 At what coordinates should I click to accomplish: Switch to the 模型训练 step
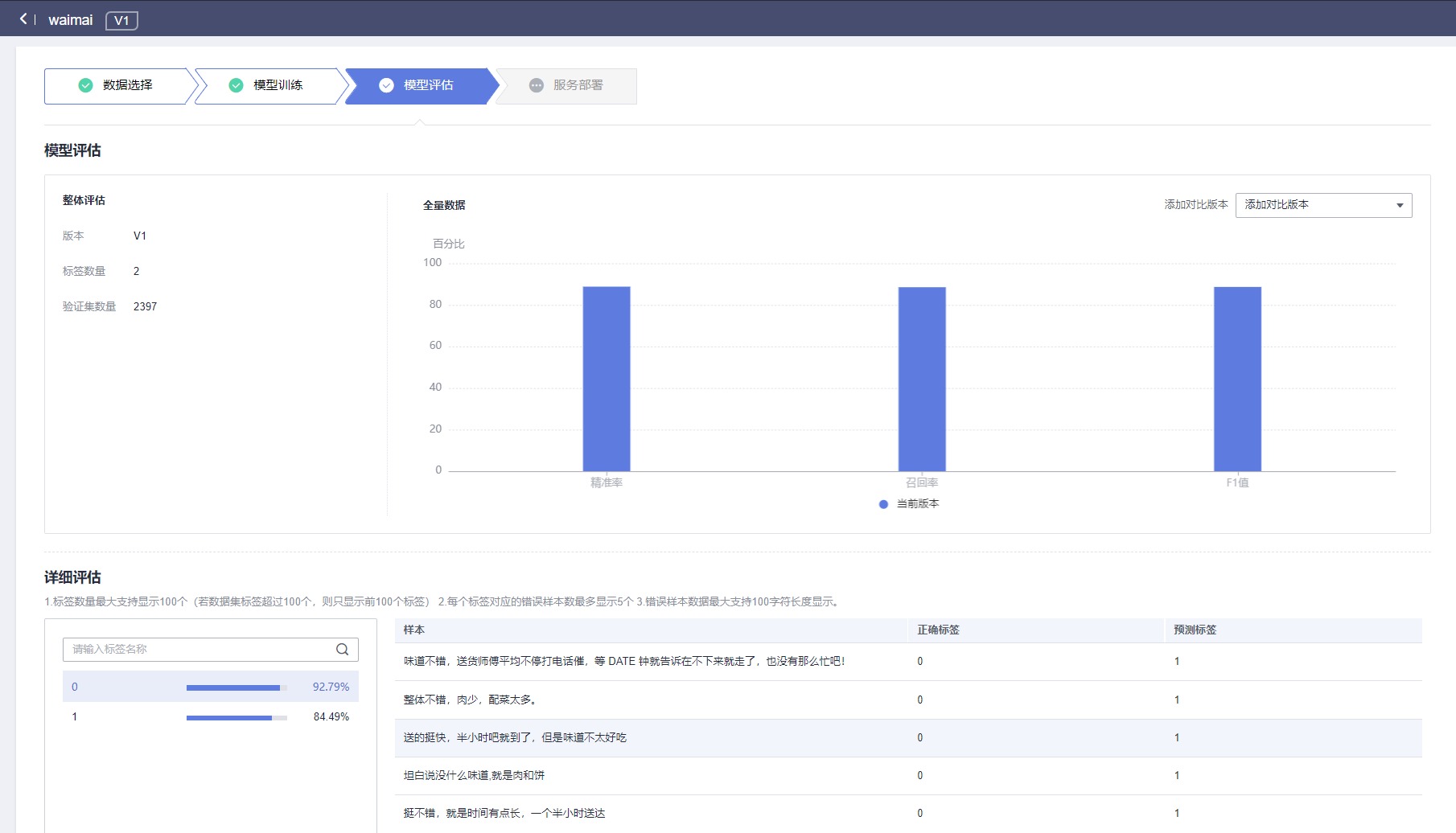pyautogui.click(x=278, y=85)
